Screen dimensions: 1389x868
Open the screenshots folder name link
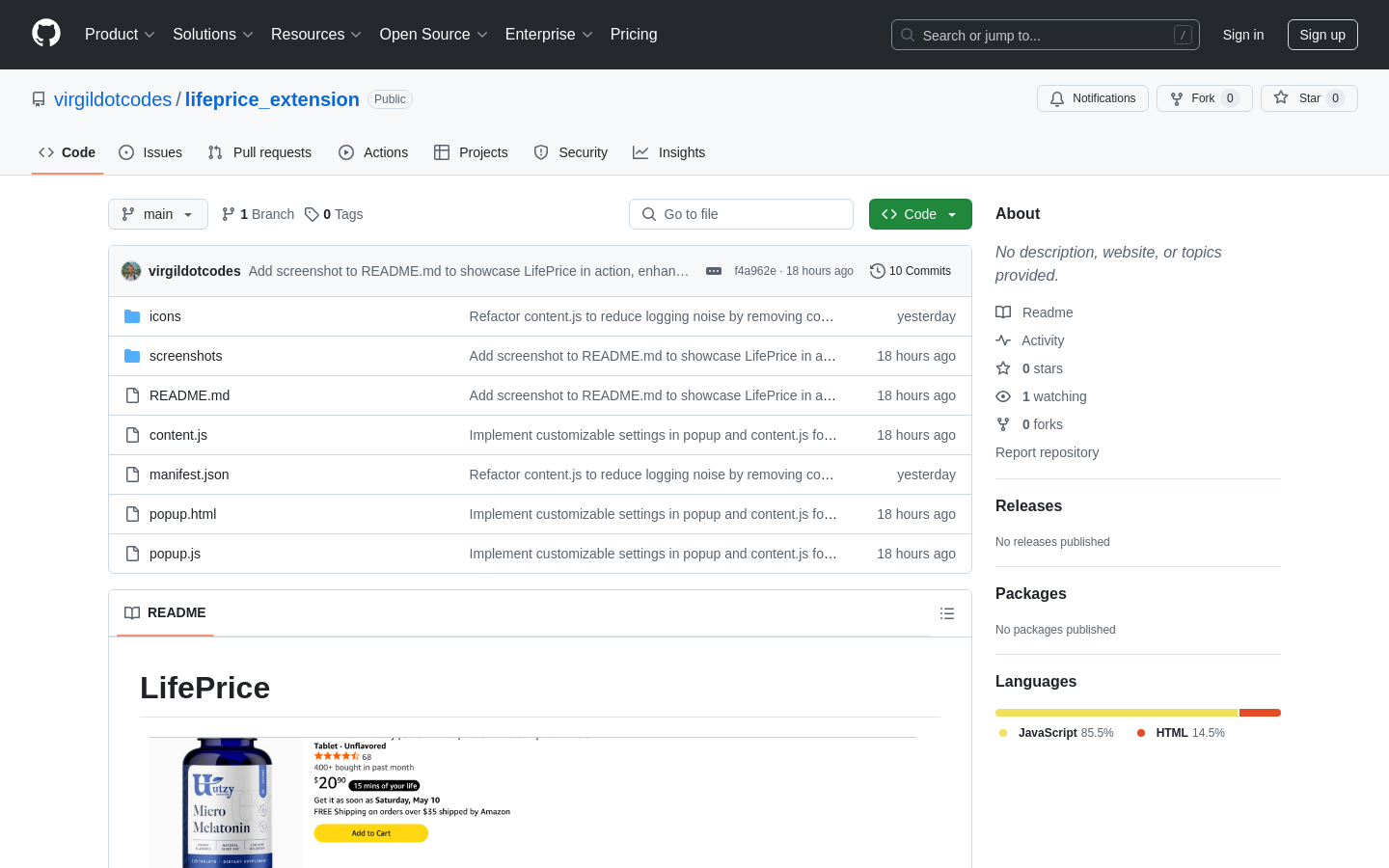tap(185, 356)
